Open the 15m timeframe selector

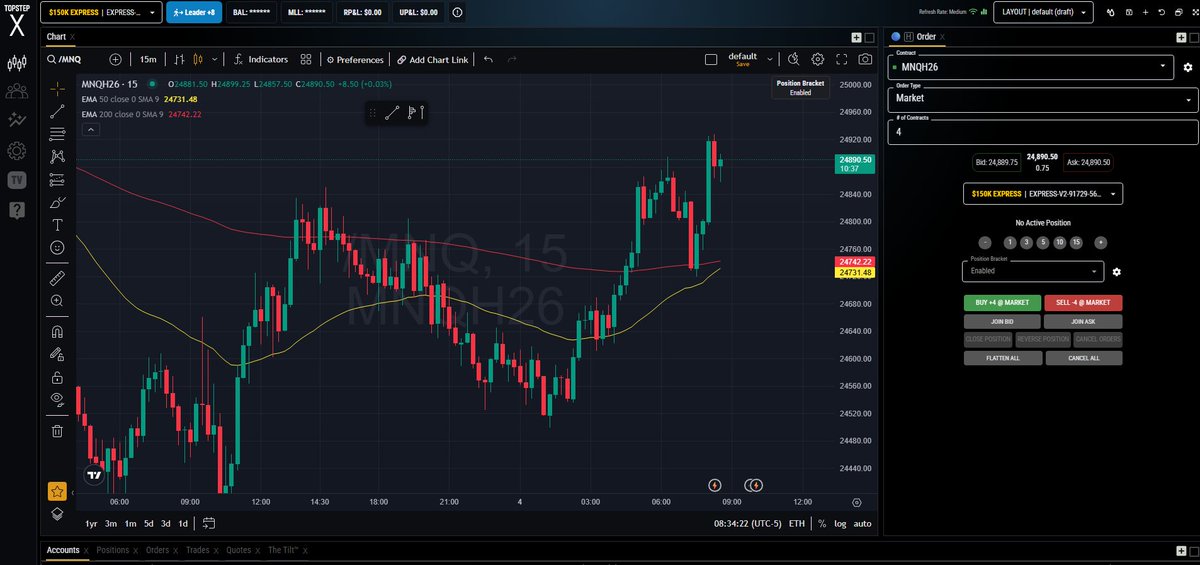(147, 60)
